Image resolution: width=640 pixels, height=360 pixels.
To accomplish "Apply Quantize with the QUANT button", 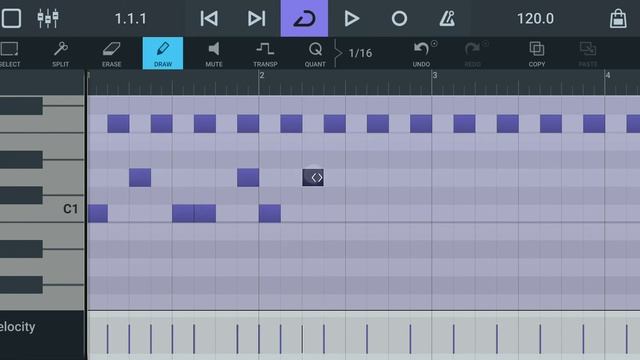I will pos(315,54).
